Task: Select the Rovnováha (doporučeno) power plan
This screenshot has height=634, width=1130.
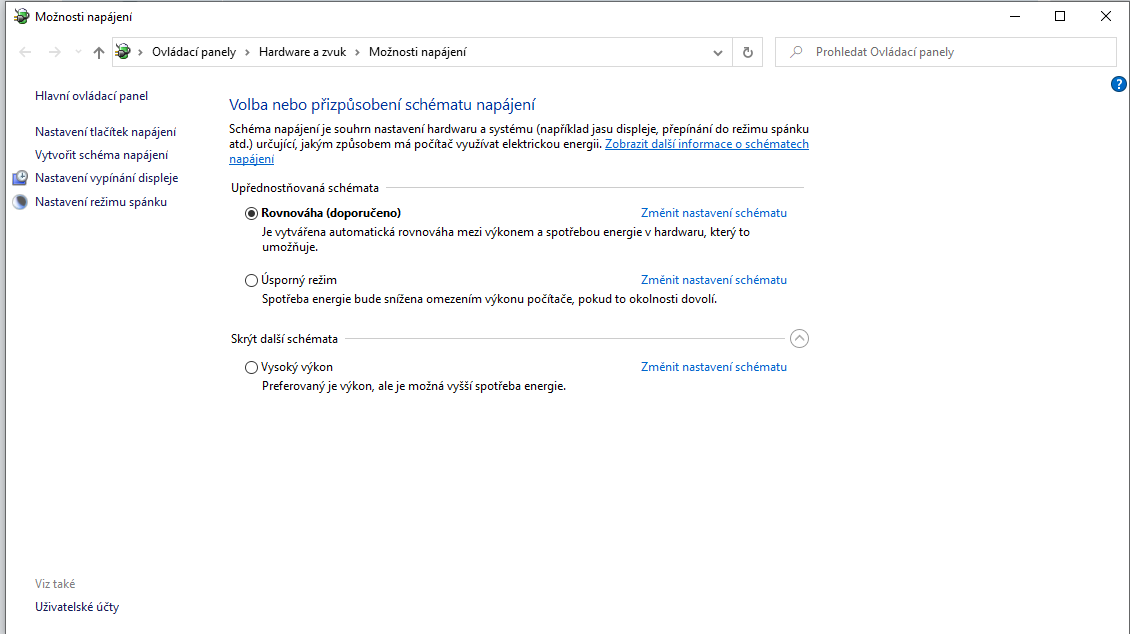Action: point(251,213)
